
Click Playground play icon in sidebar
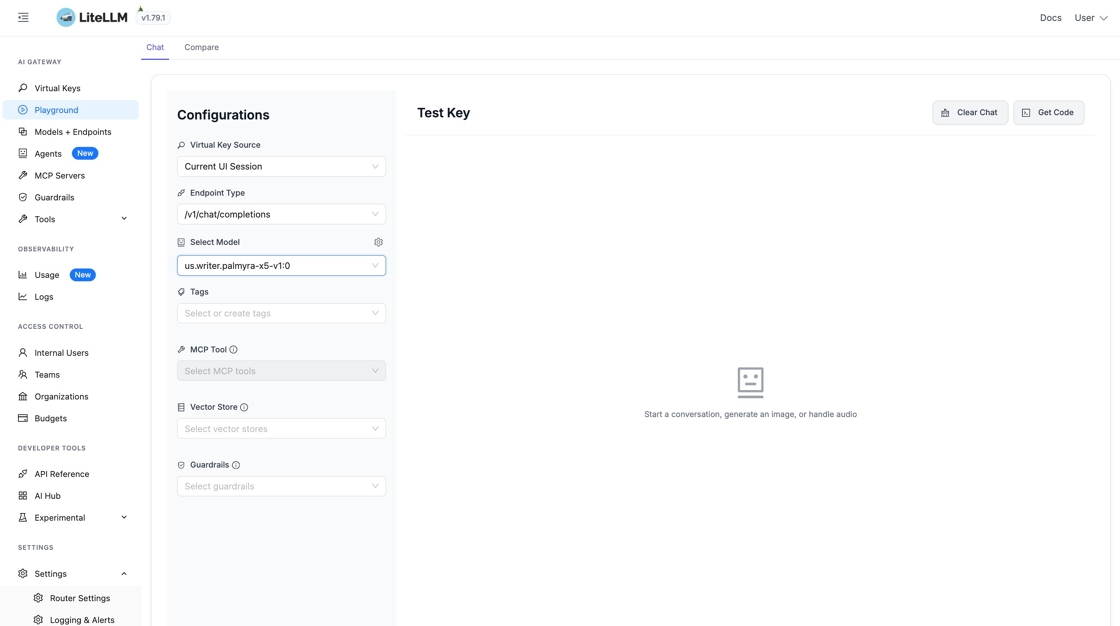(23, 110)
